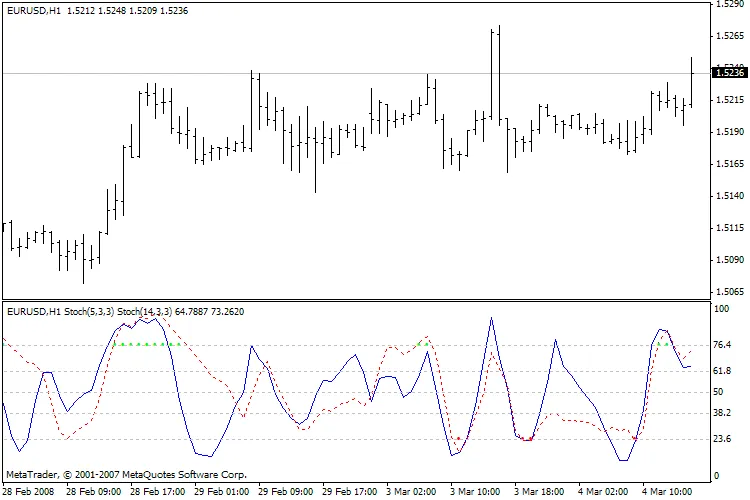Click the last price bar on the chart
This screenshot has width=750, height=500.
(691, 82)
